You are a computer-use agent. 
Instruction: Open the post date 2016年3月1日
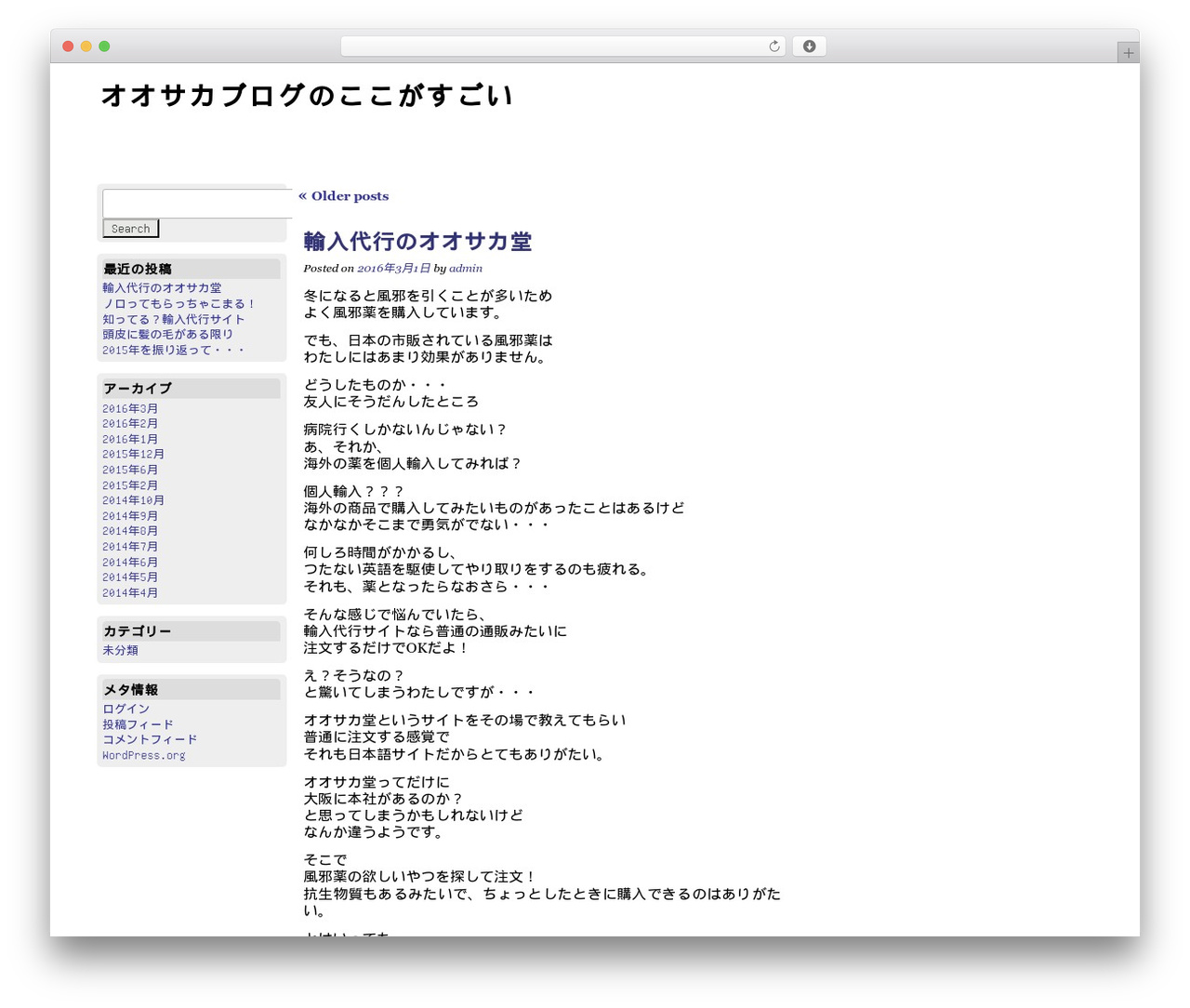[x=394, y=269]
